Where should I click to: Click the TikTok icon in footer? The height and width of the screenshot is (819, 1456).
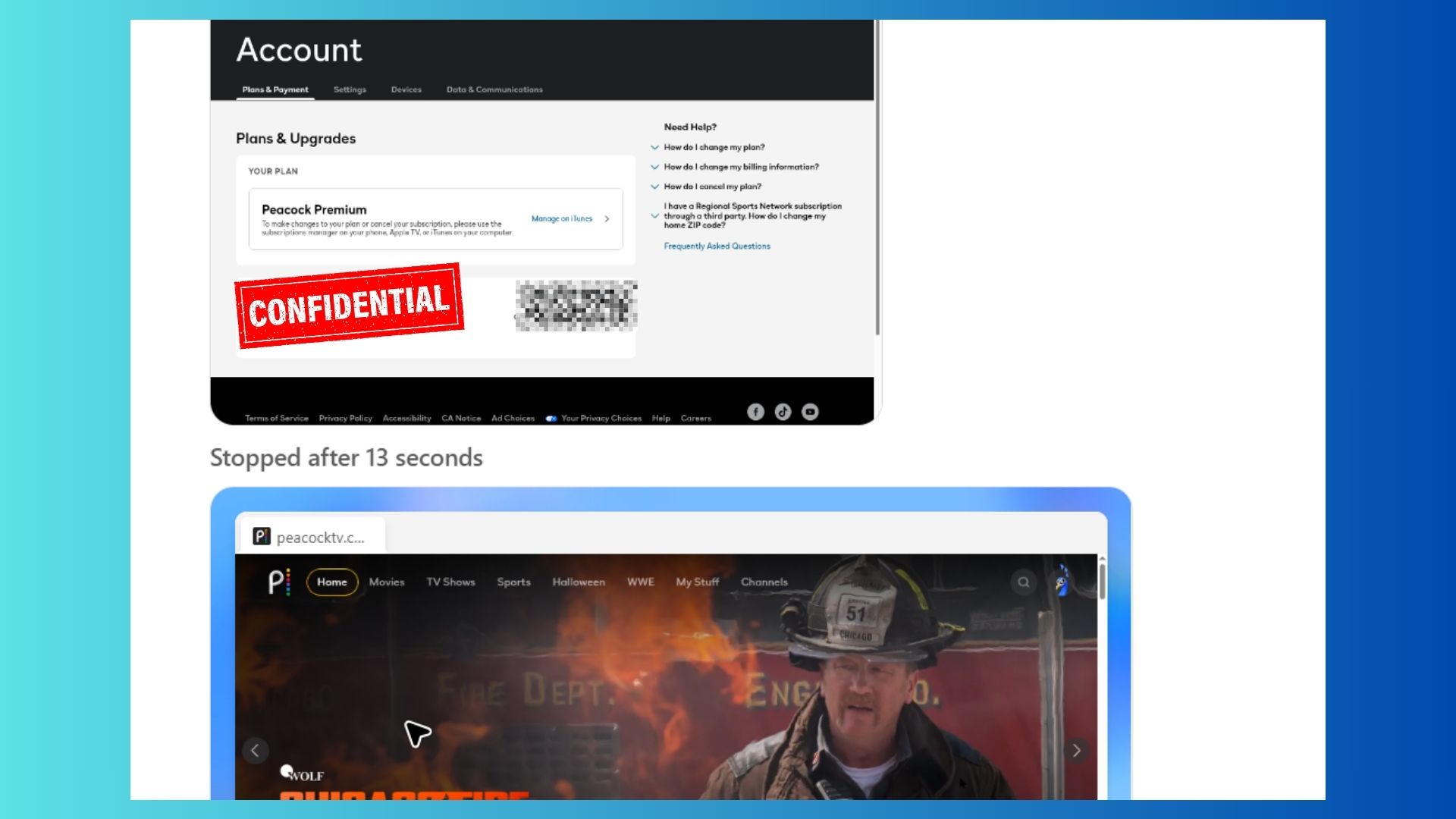tap(783, 412)
